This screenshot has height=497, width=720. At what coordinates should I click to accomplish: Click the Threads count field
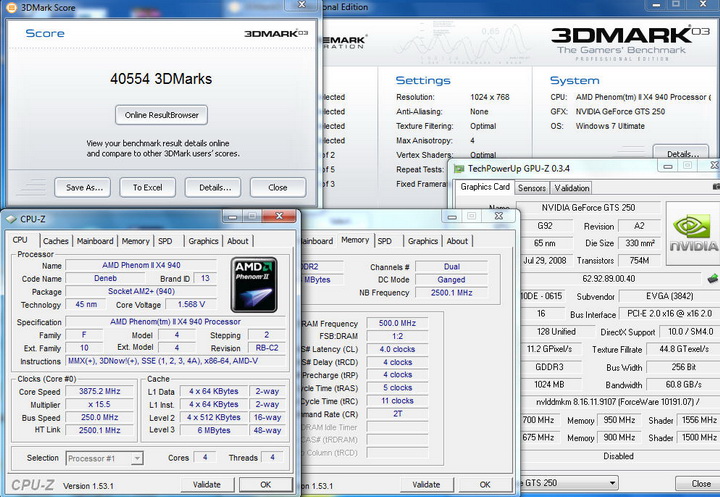coord(272,457)
